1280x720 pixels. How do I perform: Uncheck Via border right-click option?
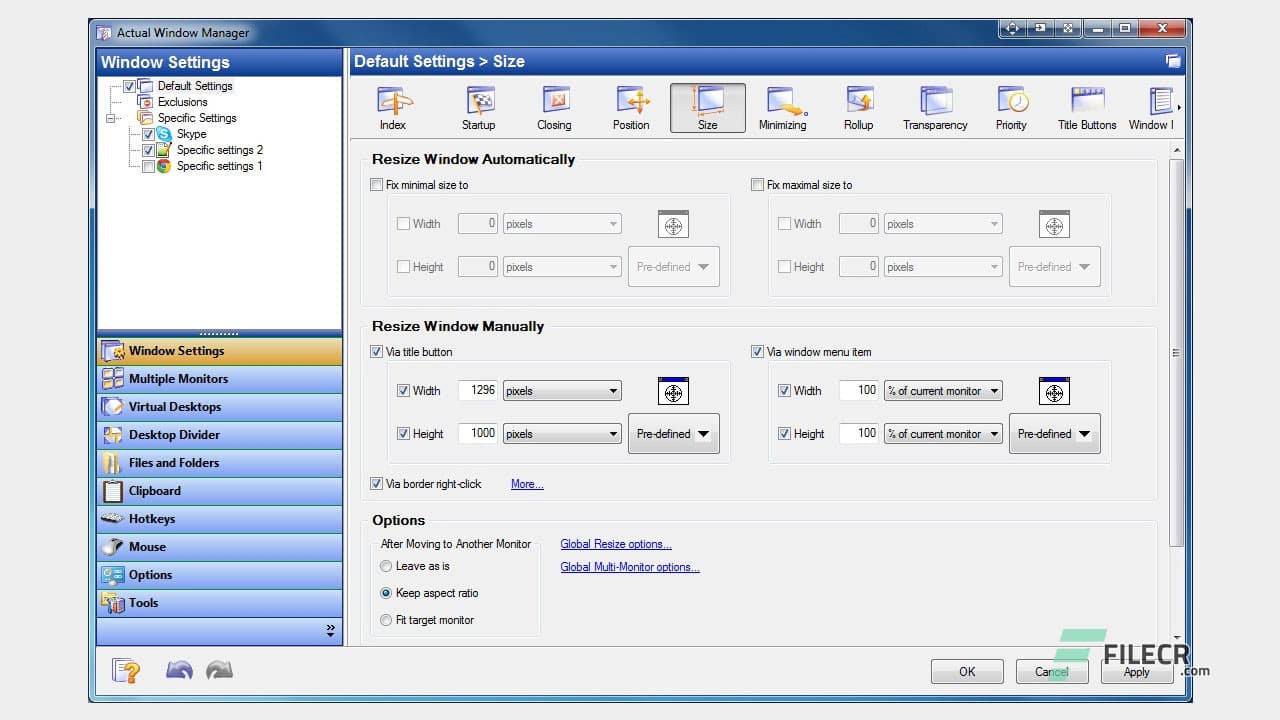377,483
